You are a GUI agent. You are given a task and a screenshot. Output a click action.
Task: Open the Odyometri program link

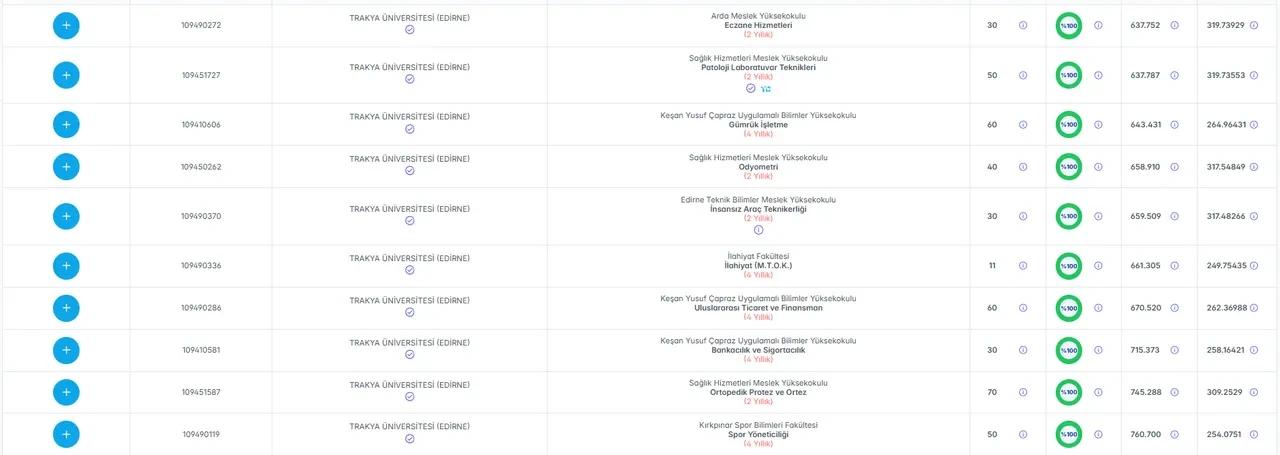point(758,167)
